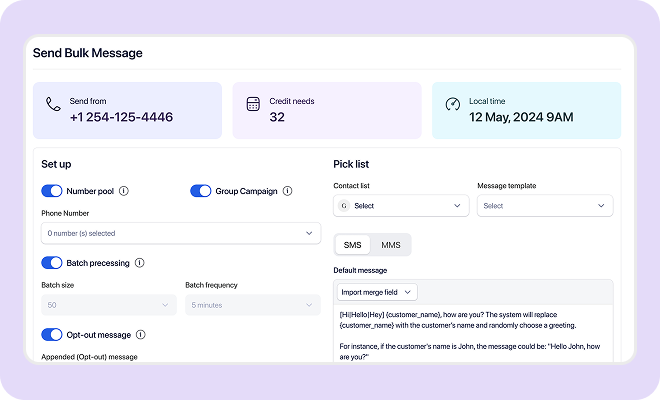This screenshot has width=660, height=400.
Task: Click the Local time card
Action: tap(527, 110)
